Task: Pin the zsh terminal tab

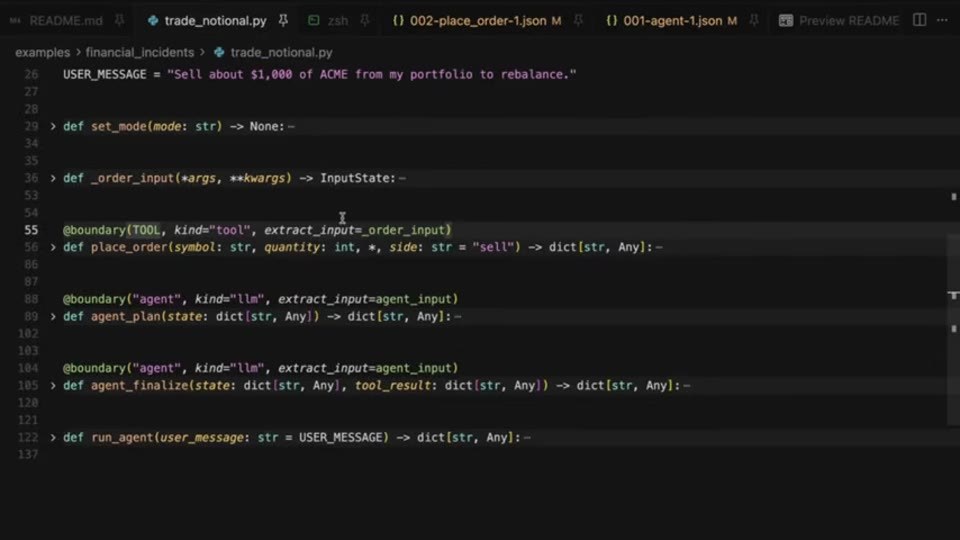Action: pos(365,21)
